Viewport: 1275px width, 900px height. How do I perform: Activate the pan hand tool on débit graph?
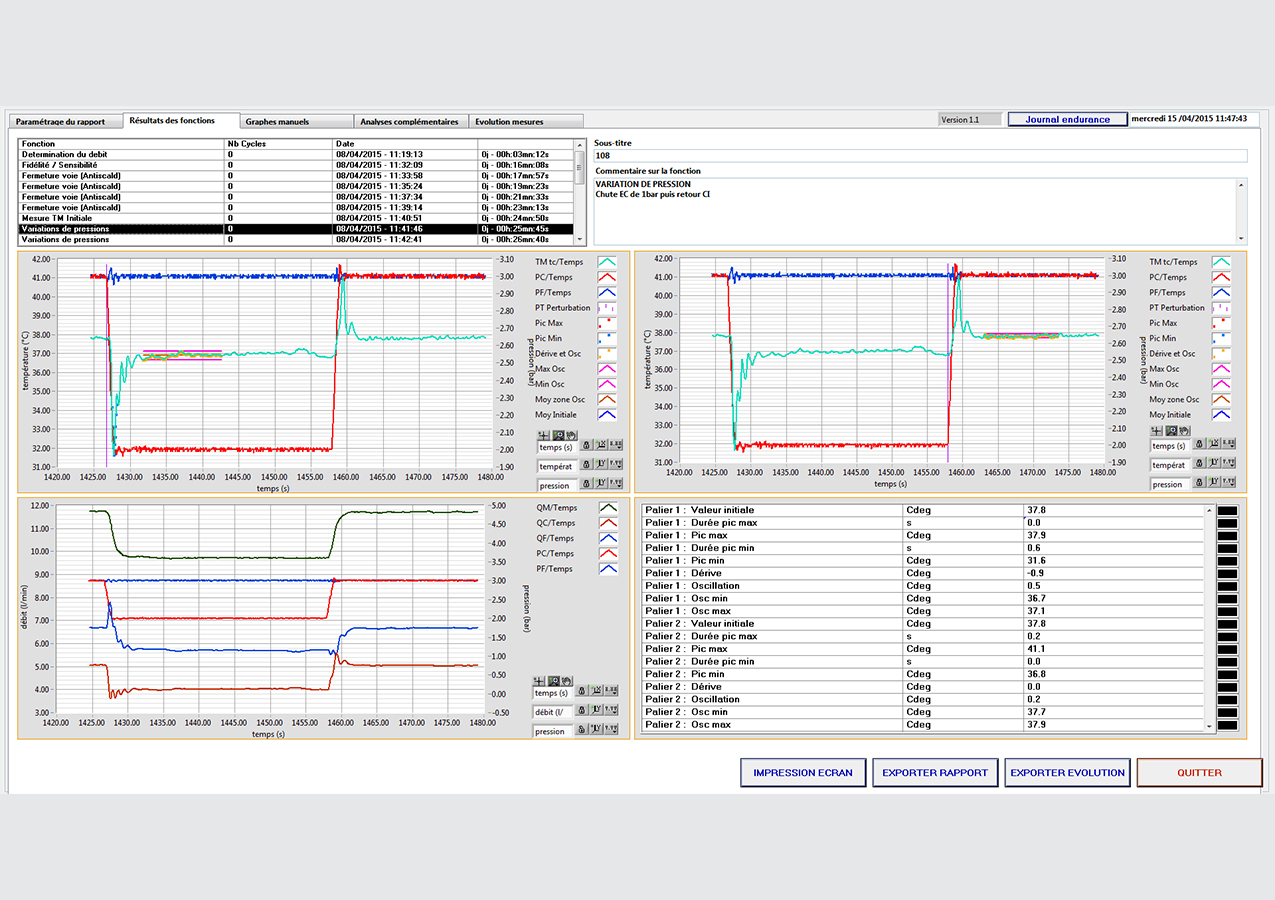[x=566, y=680]
